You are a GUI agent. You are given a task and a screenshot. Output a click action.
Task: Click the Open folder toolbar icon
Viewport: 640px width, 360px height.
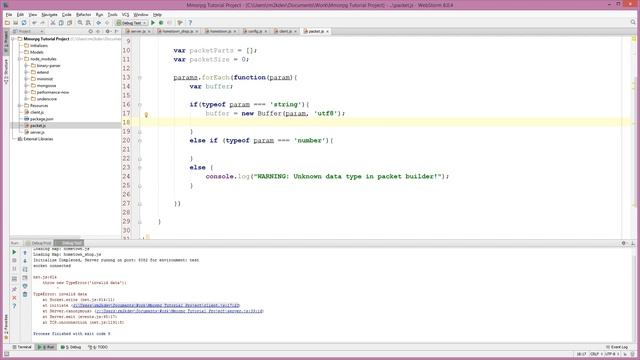click(x=7, y=23)
